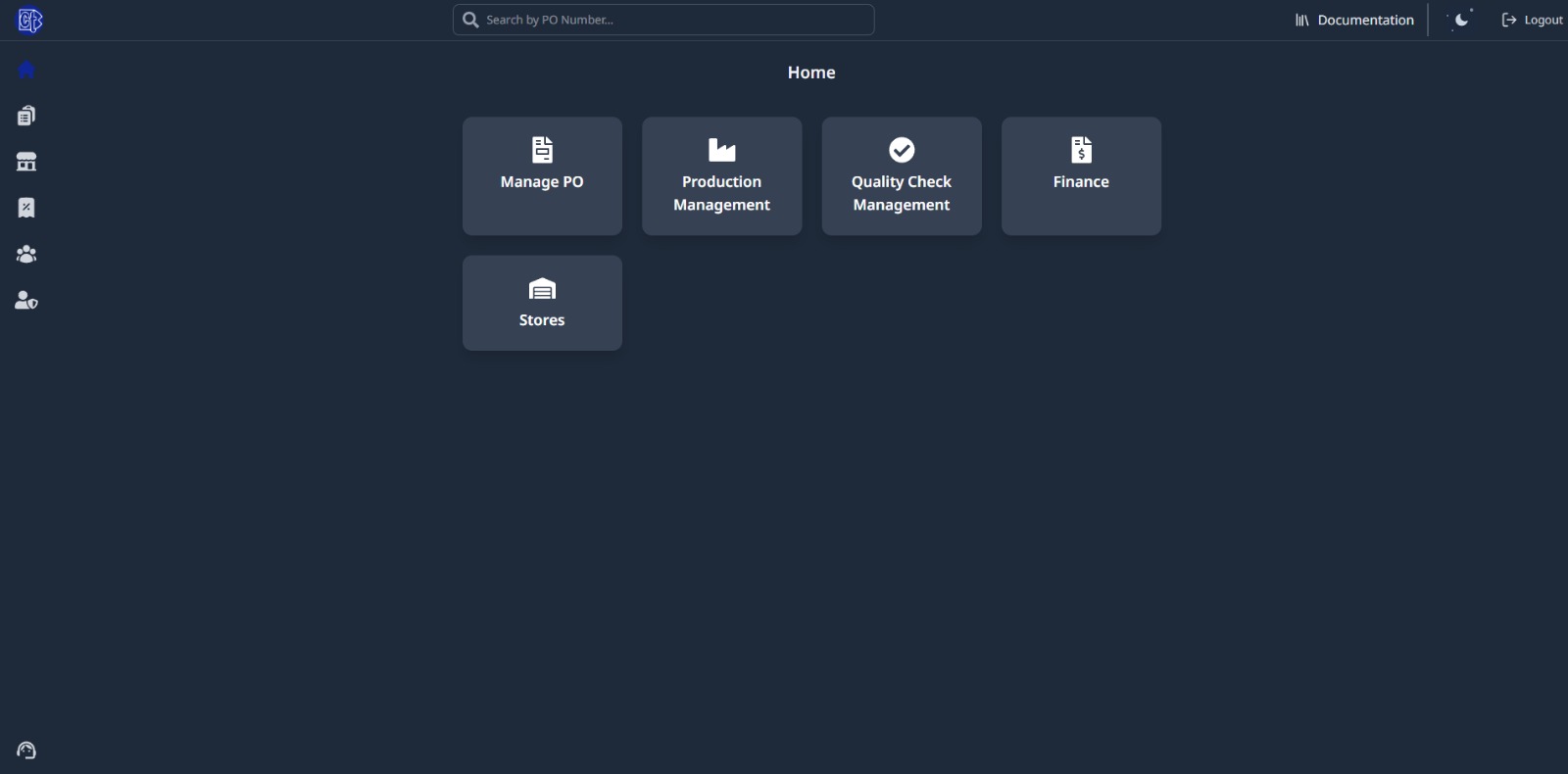Log out using the Logout button

click(1533, 20)
